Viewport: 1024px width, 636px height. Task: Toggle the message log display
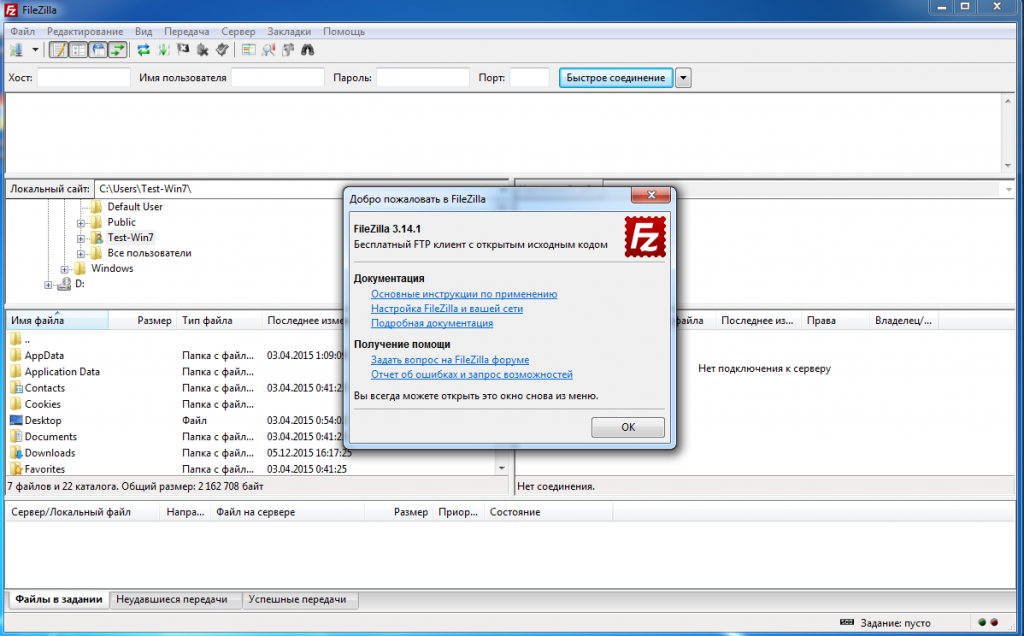click(x=59, y=50)
